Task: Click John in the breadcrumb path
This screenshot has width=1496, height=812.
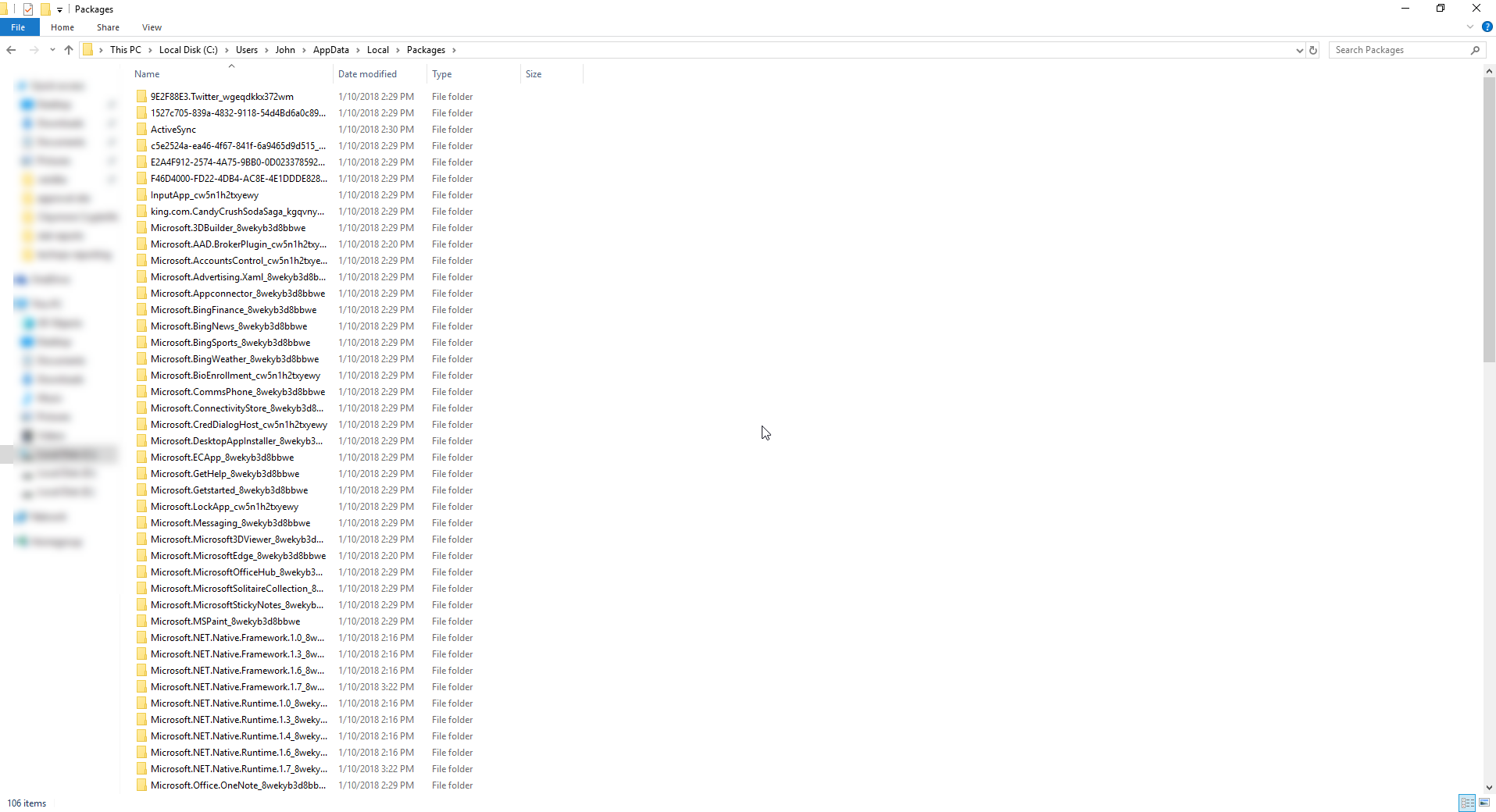Action: (285, 50)
